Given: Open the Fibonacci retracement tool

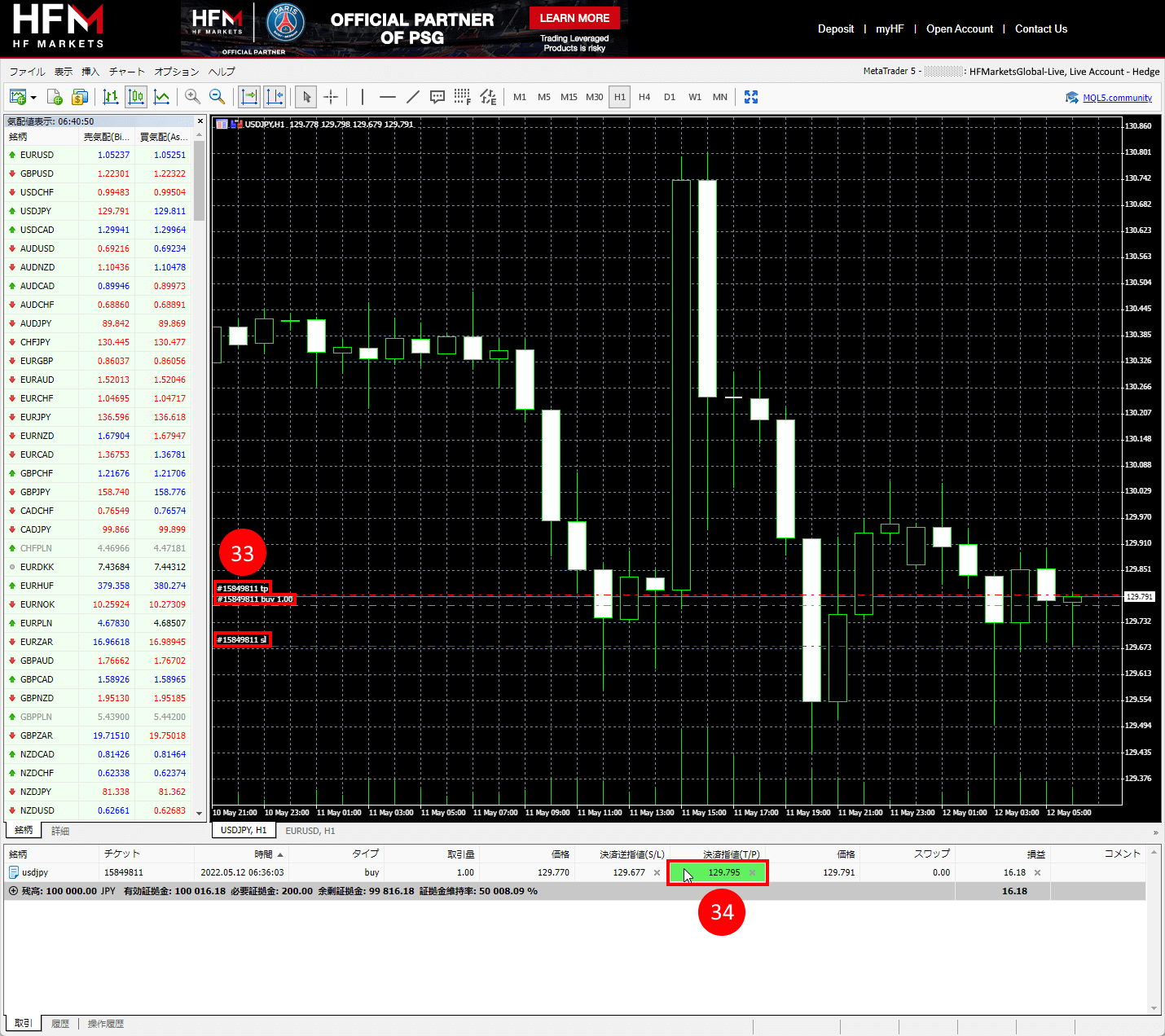Looking at the screenshot, I should click(463, 97).
